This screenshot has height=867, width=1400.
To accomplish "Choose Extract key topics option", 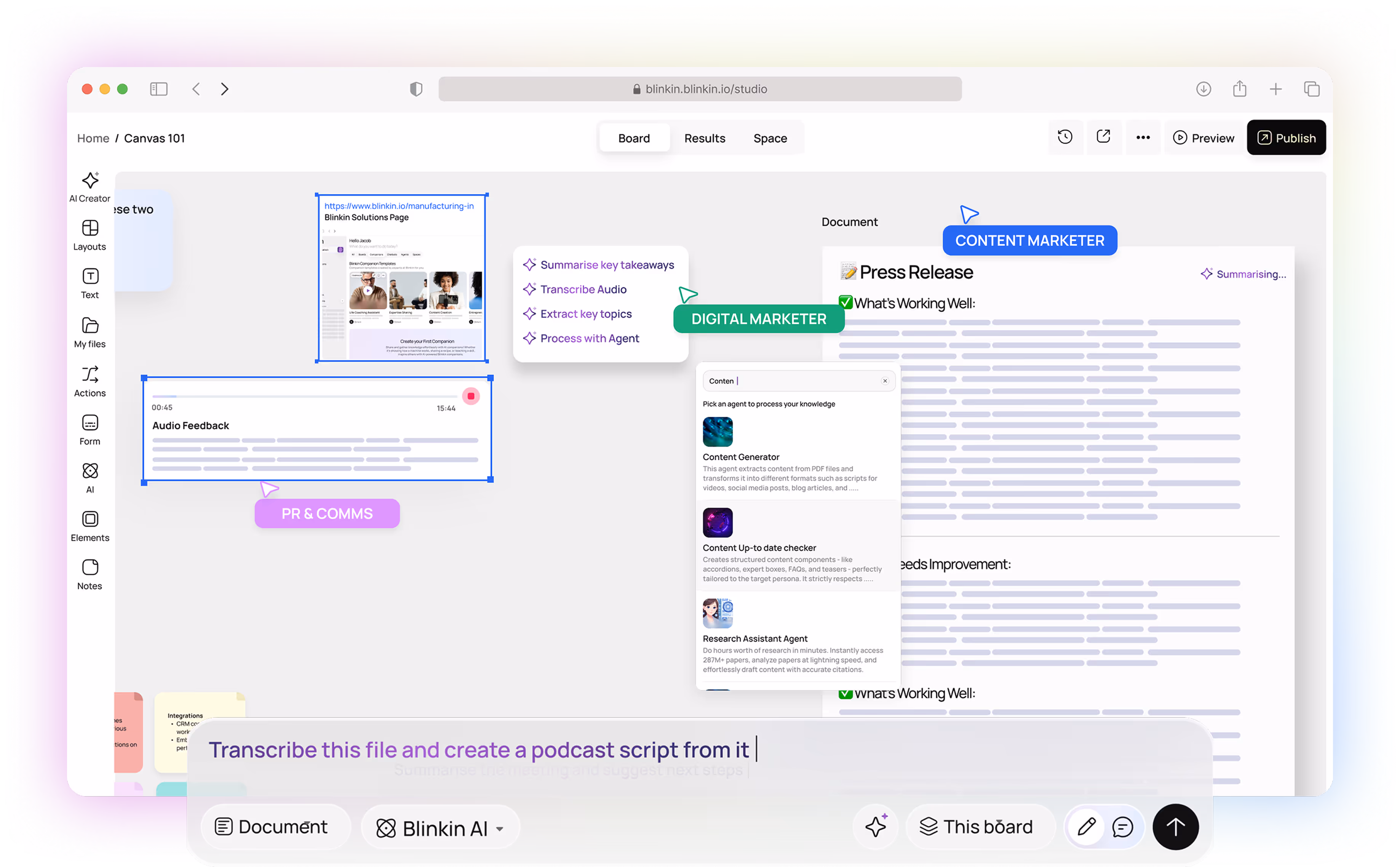I will [x=578, y=314].
